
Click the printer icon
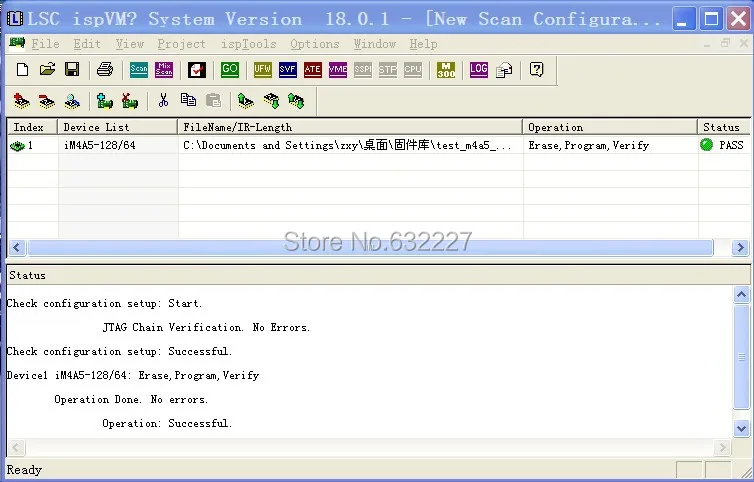coord(105,70)
